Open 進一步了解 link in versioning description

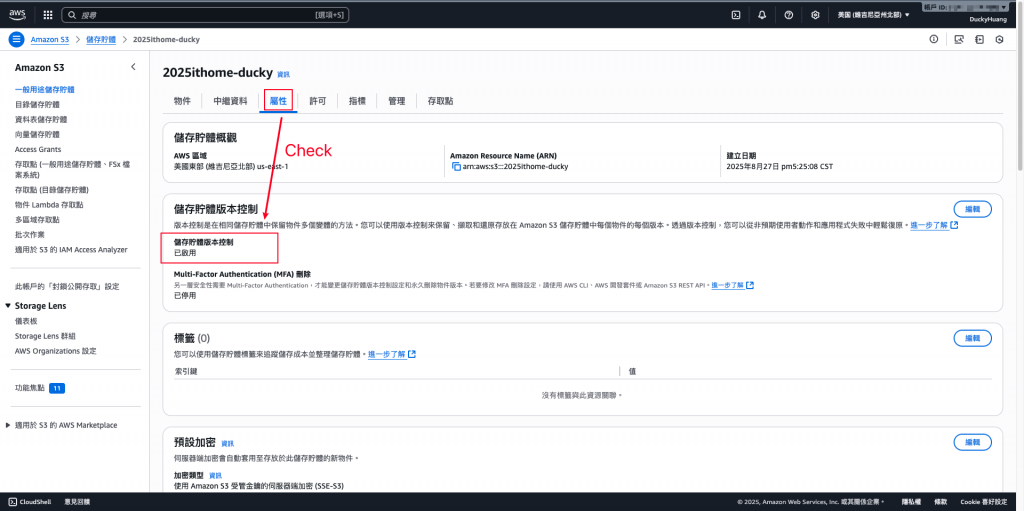(935, 225)
